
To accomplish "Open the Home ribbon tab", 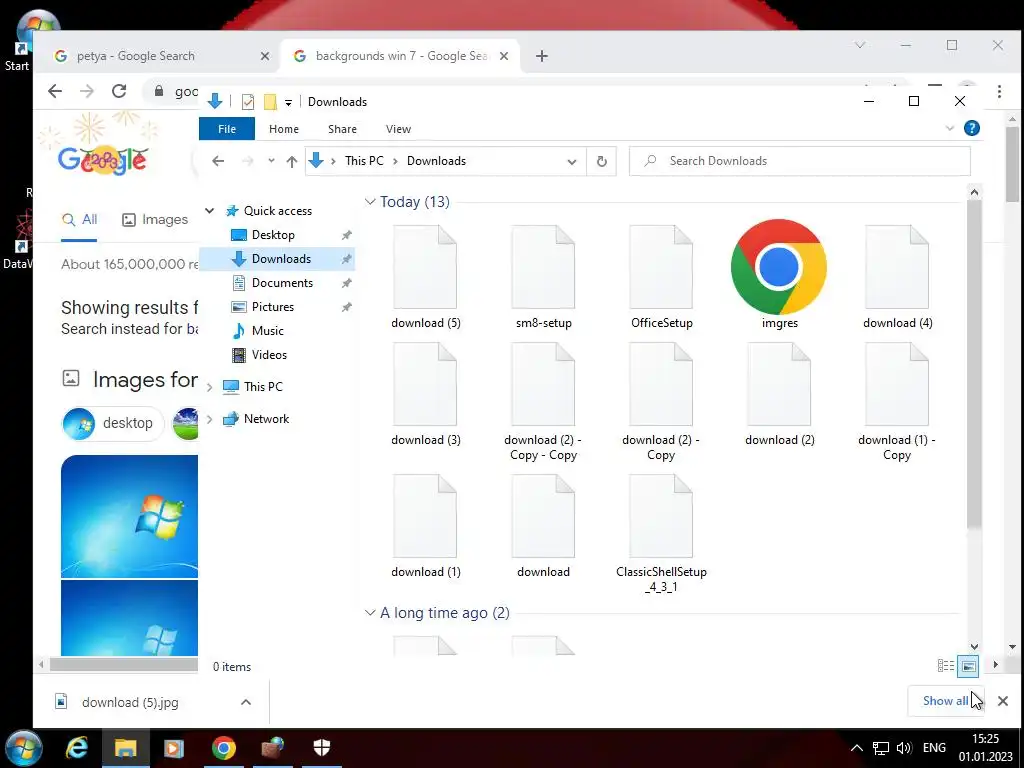I will pyautogui.click(x=283, y=129).
